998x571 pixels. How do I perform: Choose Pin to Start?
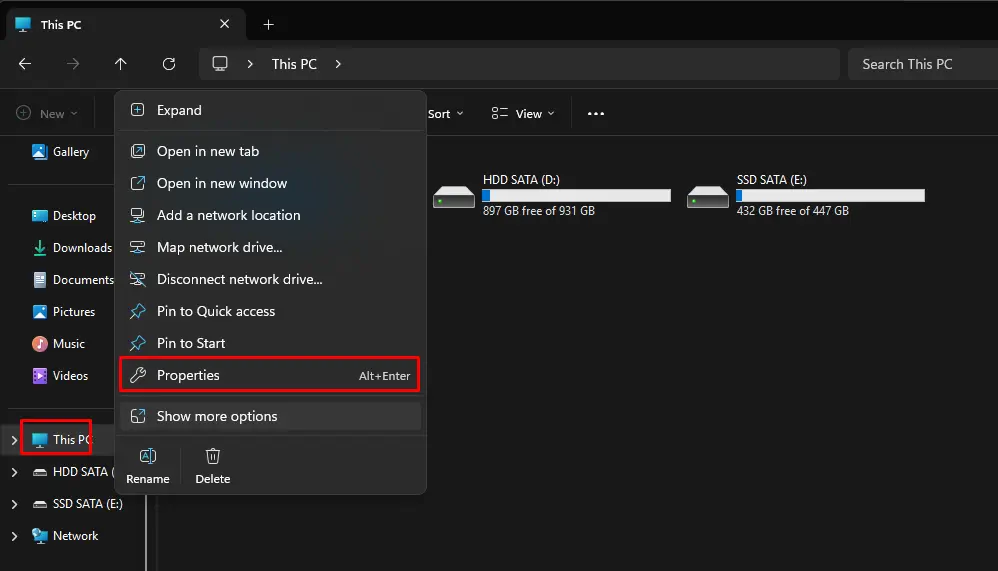pos(270,343)
